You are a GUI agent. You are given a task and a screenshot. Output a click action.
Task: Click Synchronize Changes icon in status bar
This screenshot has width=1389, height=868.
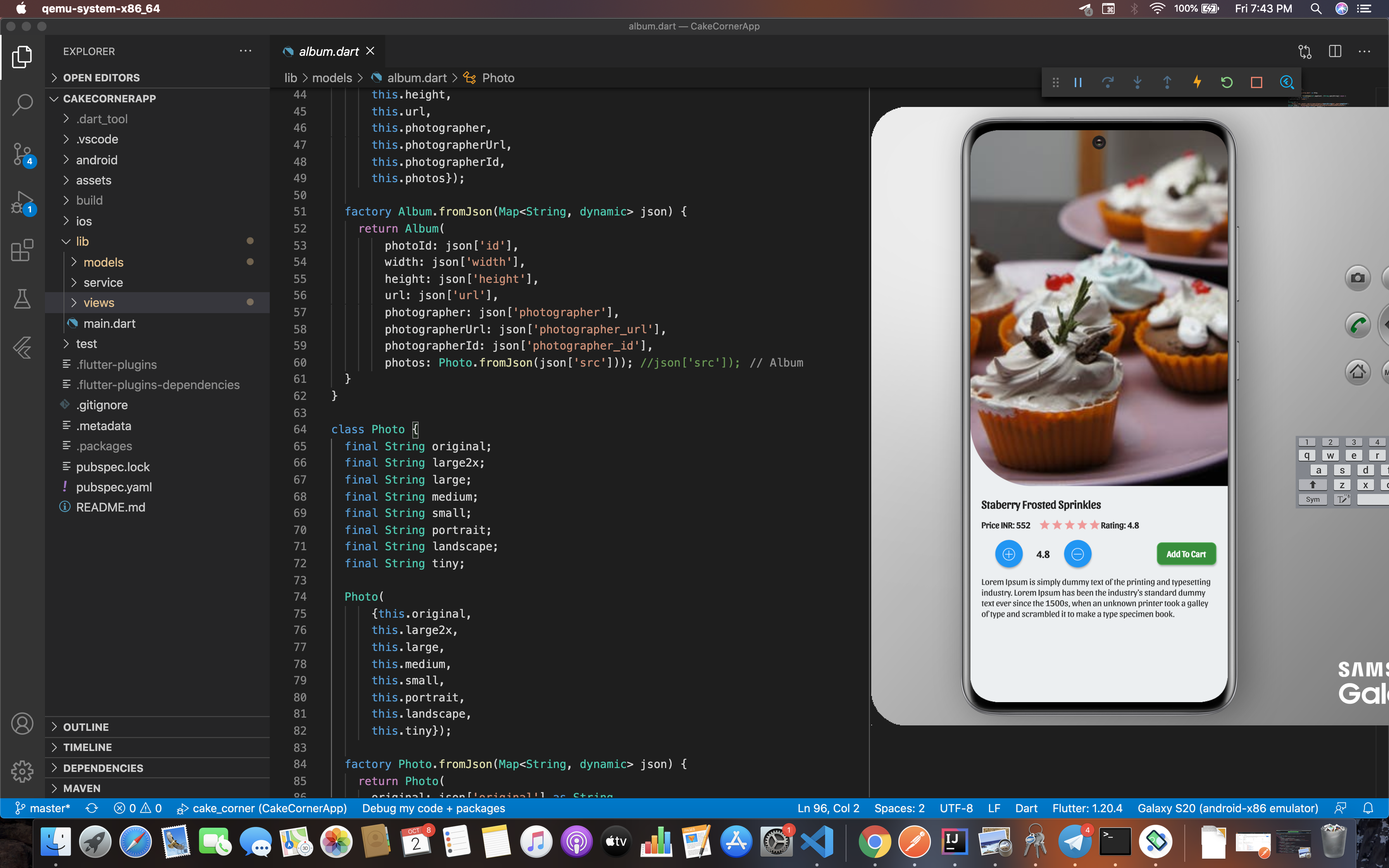[x=92, y=808]
